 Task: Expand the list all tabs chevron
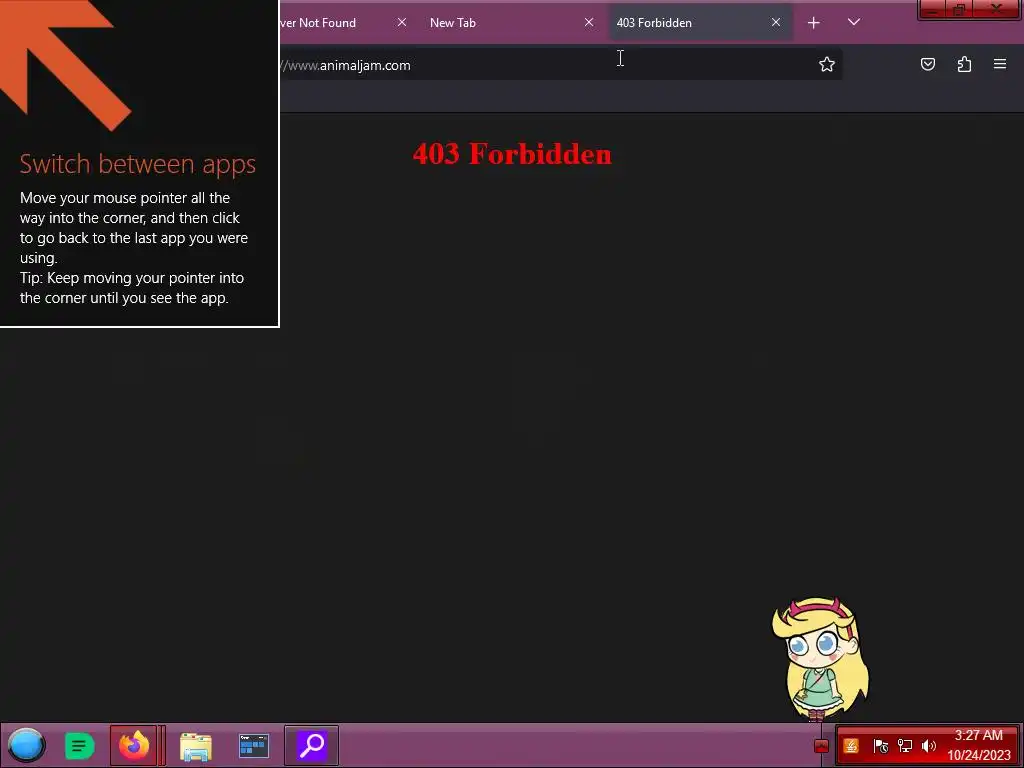tap(854, 22)
